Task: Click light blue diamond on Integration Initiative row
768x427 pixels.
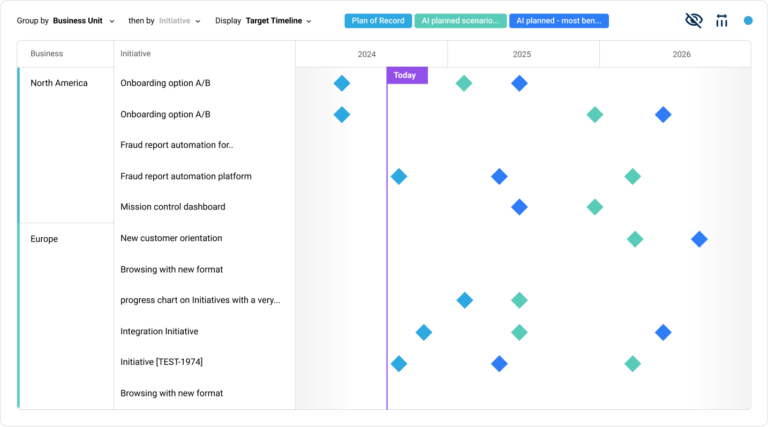Action: tap(424, 332)
